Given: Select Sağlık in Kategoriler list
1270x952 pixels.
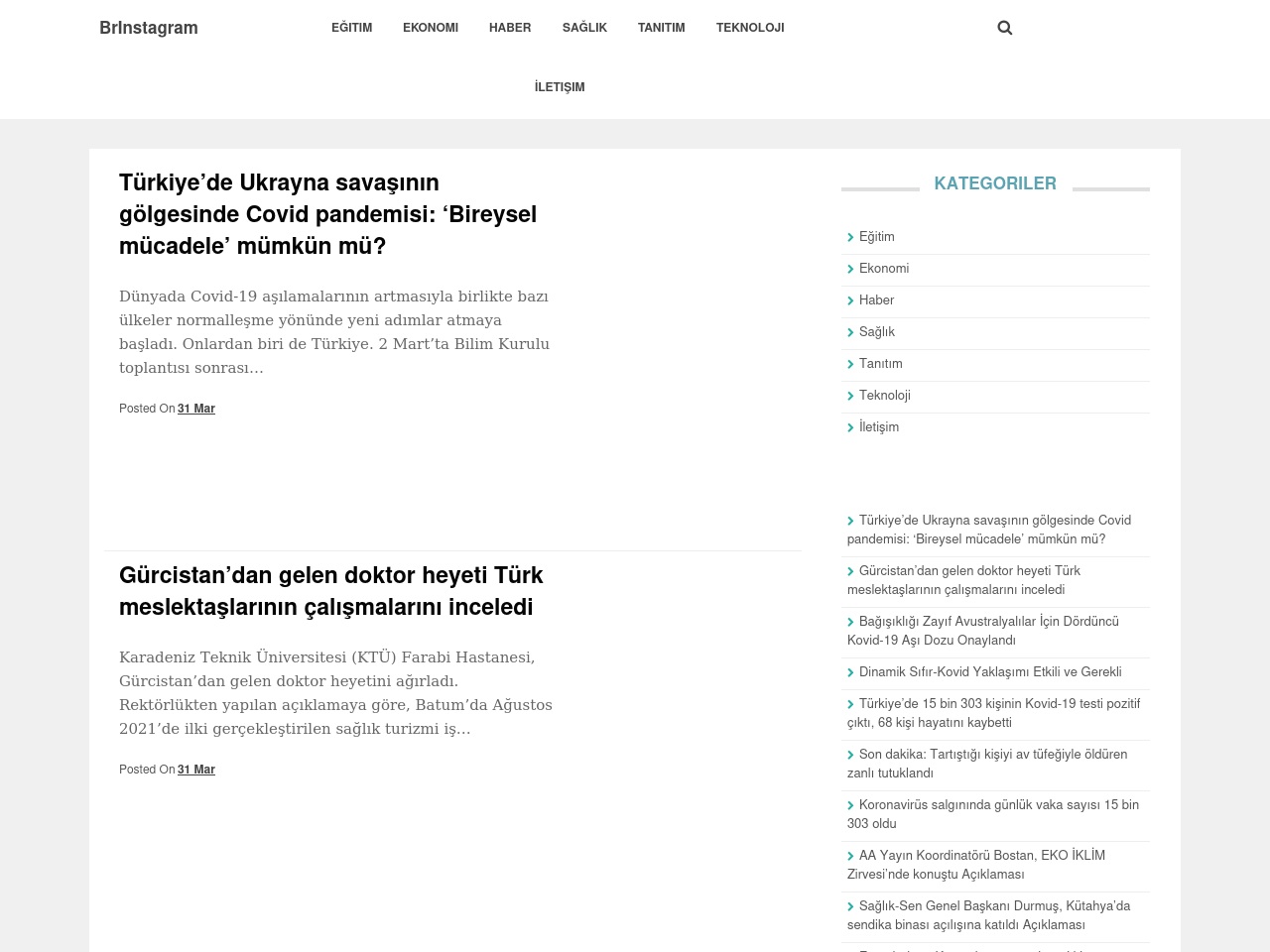Looking at the screenshot, I should click(877, 332).
